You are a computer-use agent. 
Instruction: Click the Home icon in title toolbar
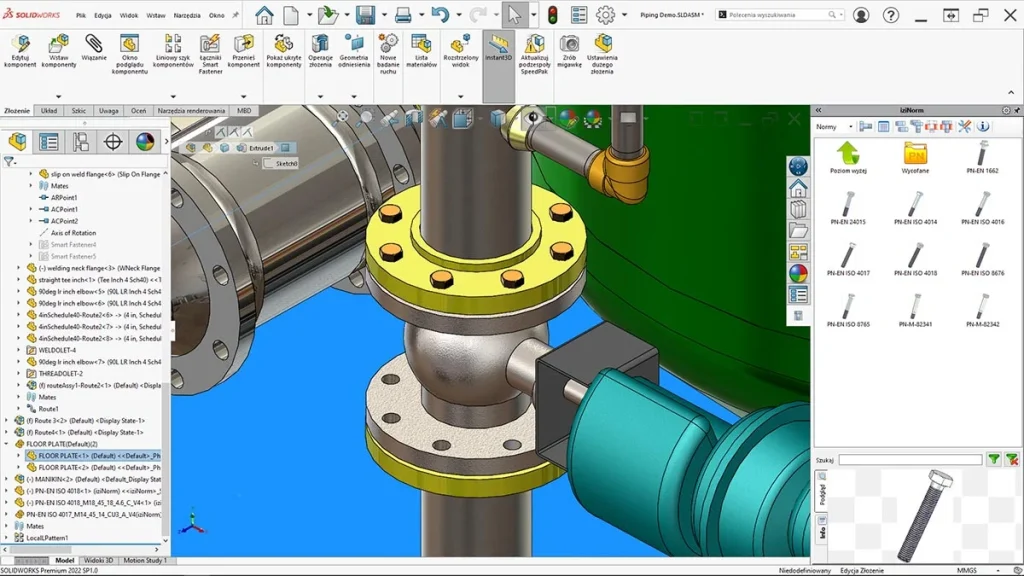pos(264,14)
